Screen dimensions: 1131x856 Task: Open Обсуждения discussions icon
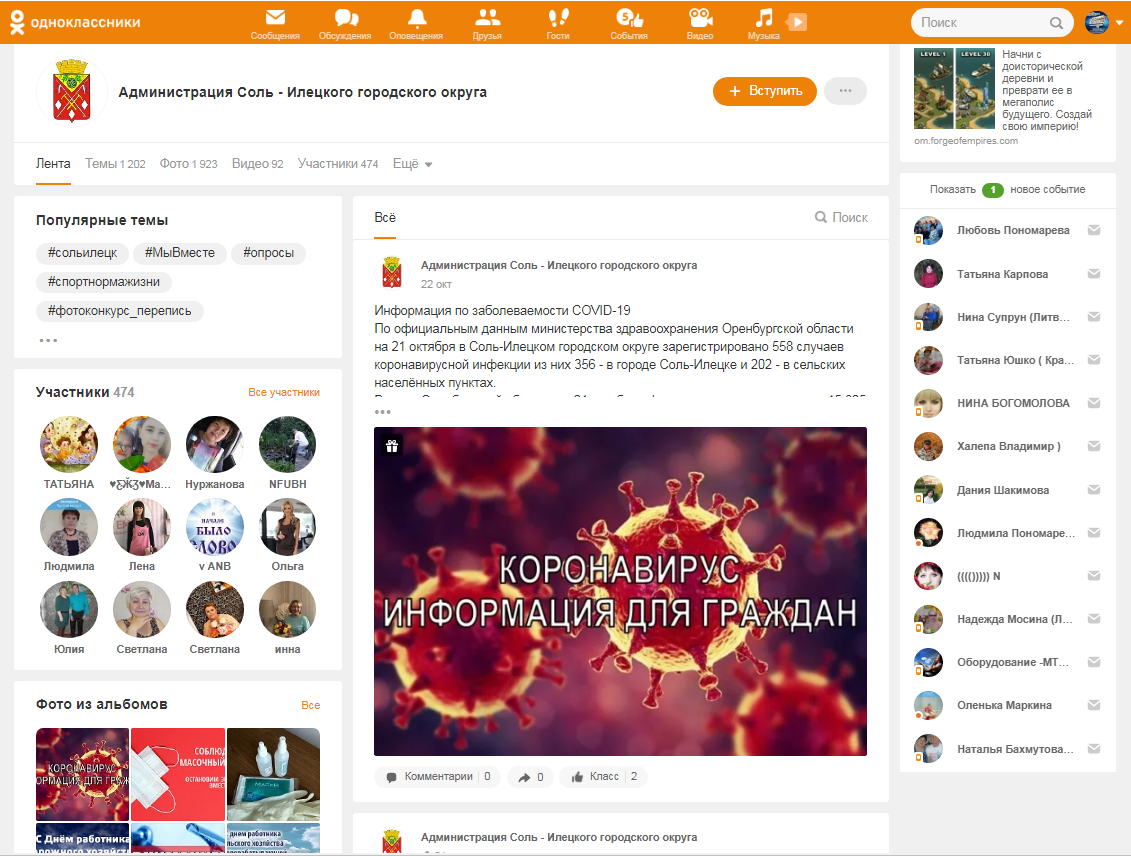345,18
